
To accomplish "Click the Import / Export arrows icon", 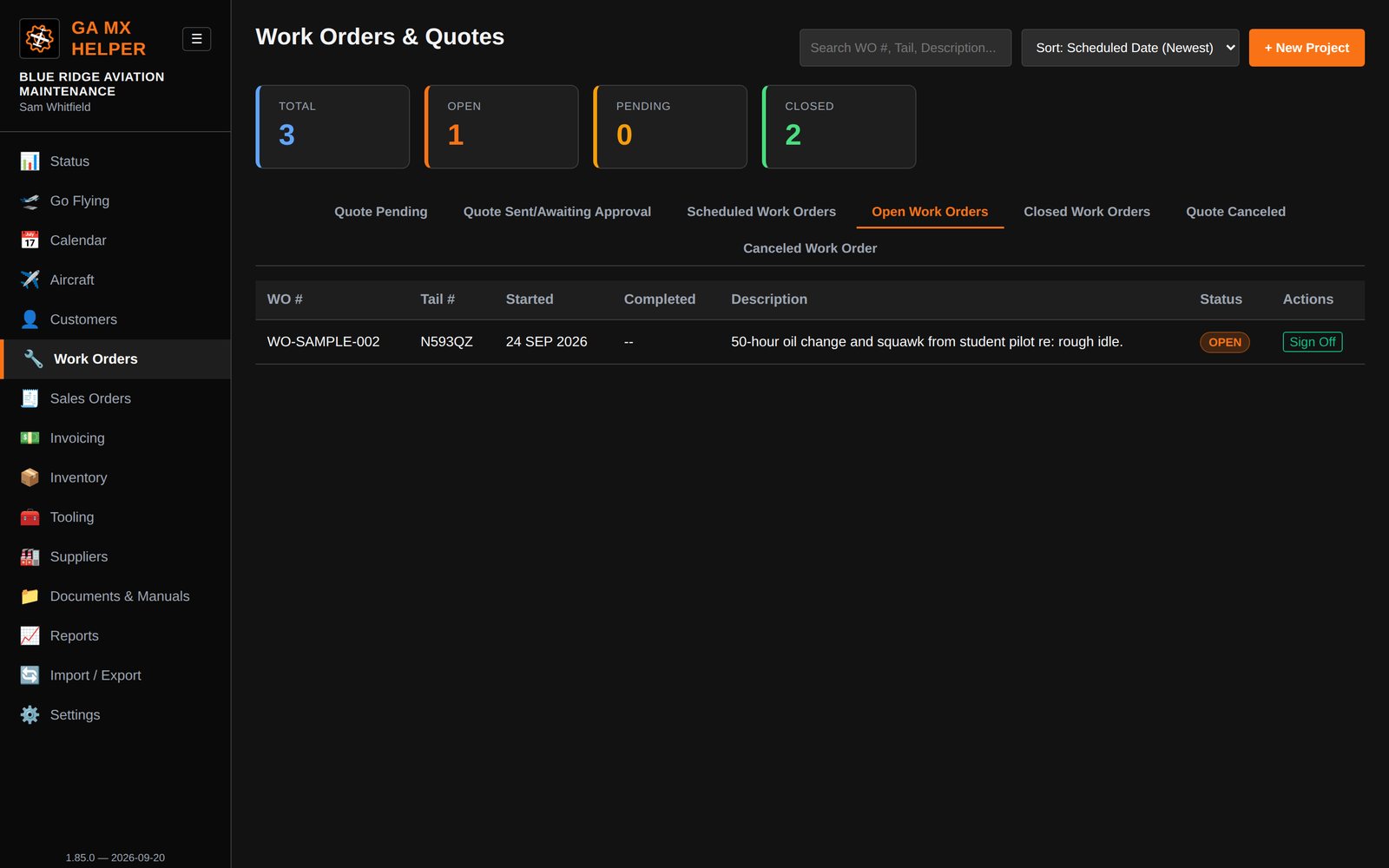I will [x=30, y=674].
